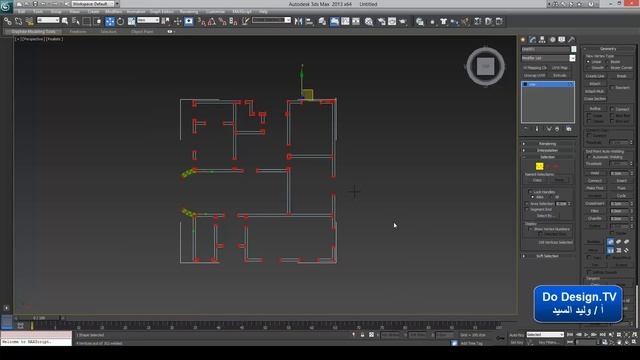Switch to the Object Paint ribbon tab
This screenshot has height=360, width=640.
(x=142, y=31)
